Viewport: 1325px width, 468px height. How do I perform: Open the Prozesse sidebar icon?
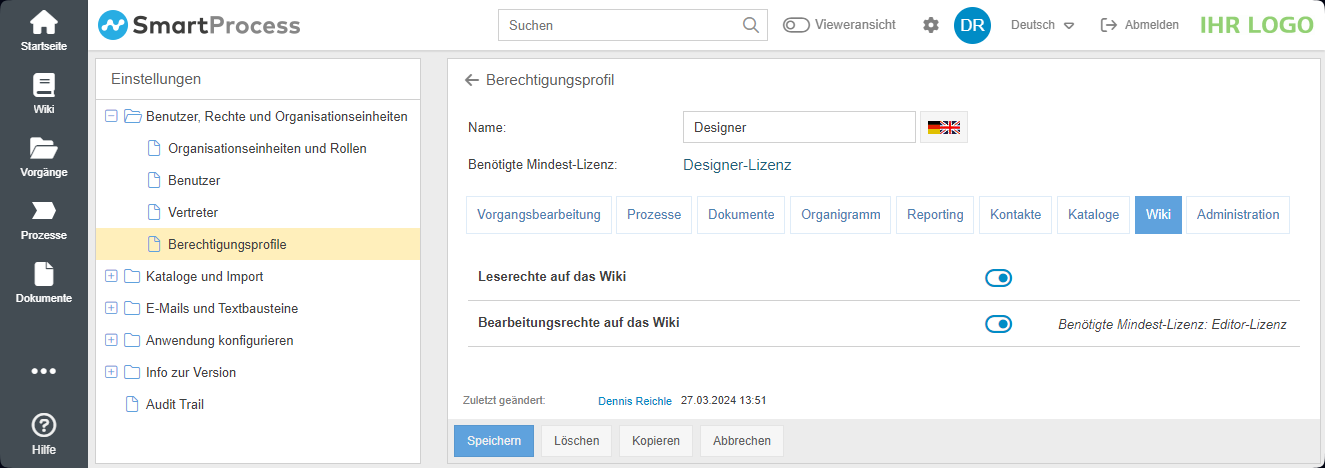(43, 211)
